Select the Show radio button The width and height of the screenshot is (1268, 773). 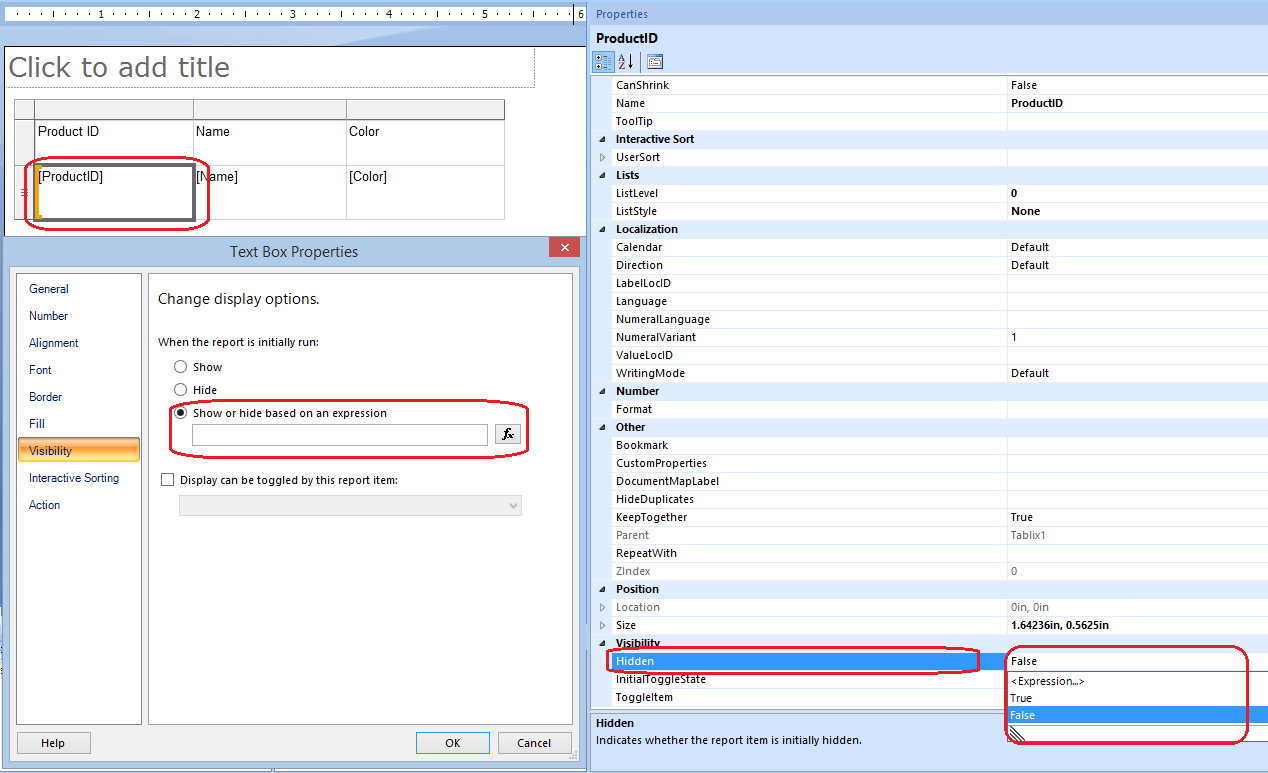coord(180,366)
